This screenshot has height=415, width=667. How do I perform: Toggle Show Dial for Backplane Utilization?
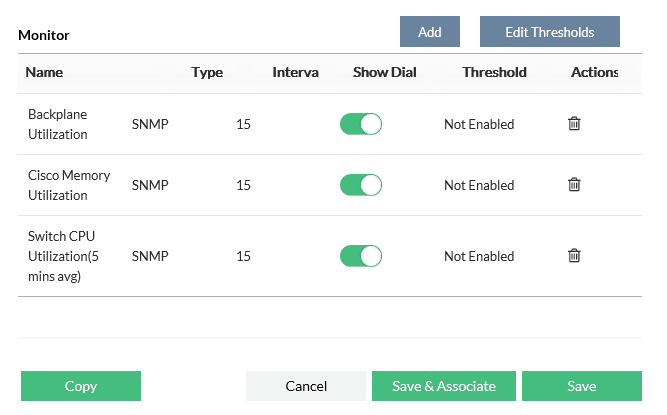tap(361, 124)
